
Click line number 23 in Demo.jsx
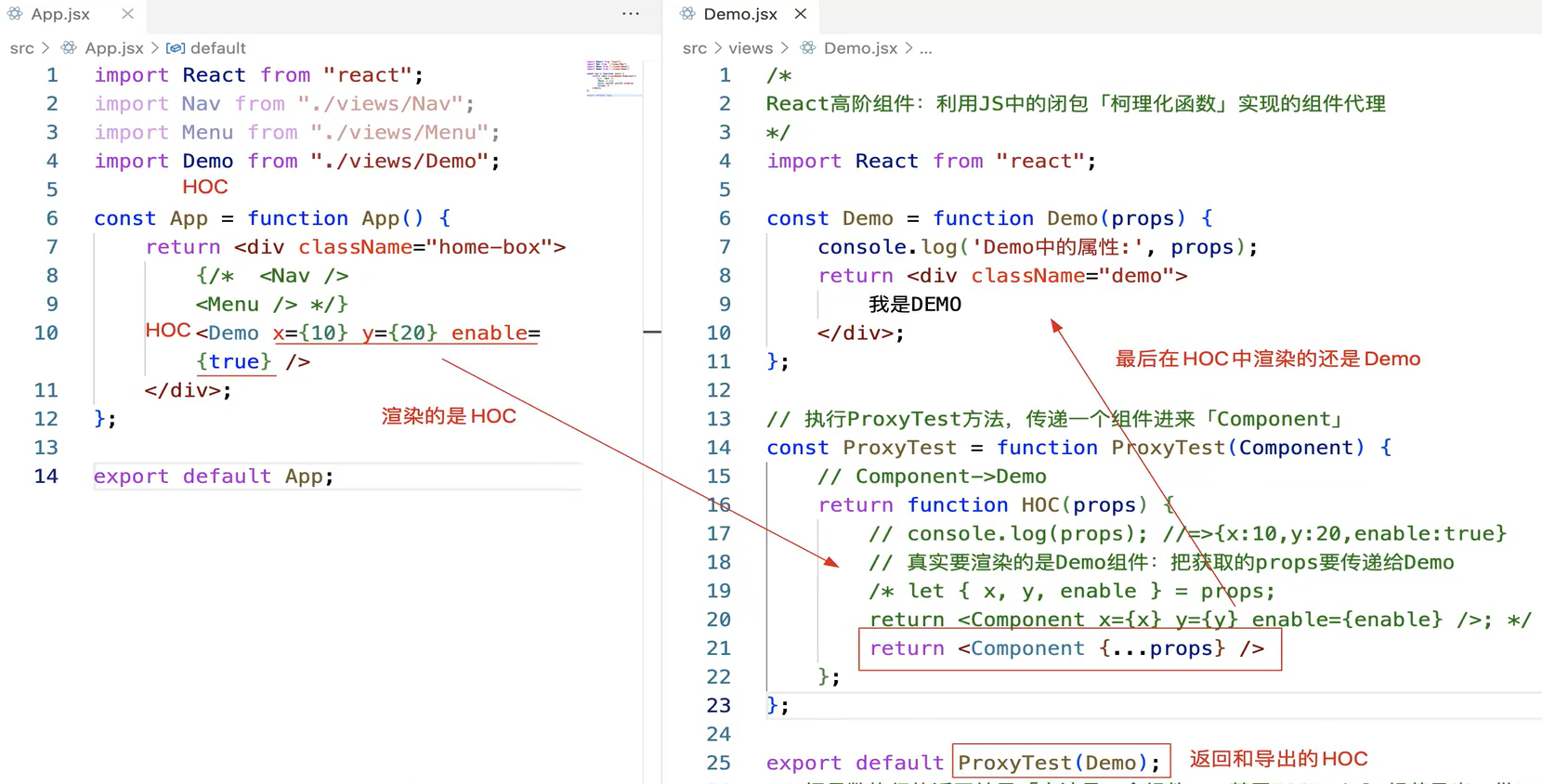[x=718, y=706]
